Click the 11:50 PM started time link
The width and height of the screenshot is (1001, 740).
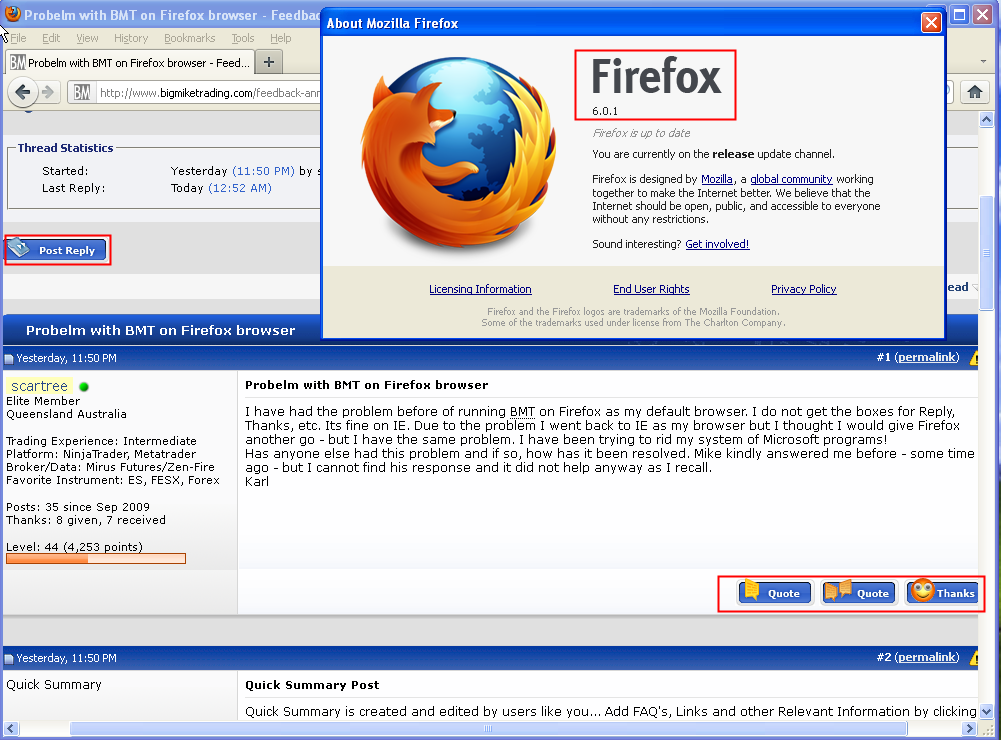click(263, 171)
